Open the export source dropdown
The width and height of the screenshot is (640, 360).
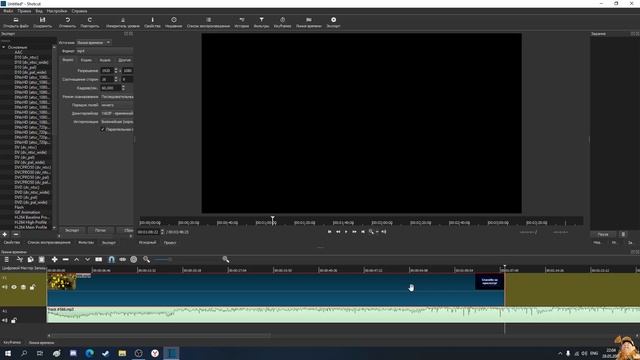93,42
